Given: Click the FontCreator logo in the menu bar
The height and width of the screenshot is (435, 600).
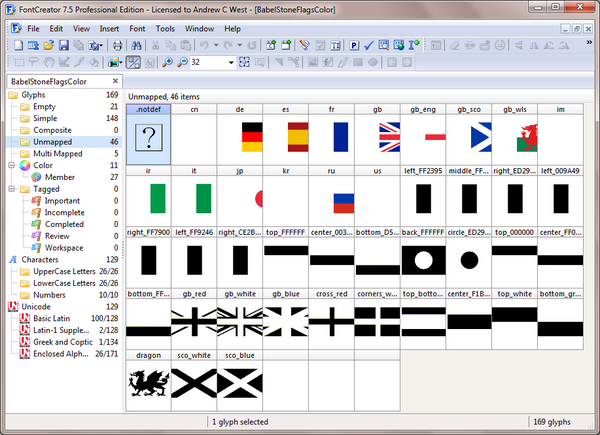Looking at the screenshot, I should click(x=16, y=29).
